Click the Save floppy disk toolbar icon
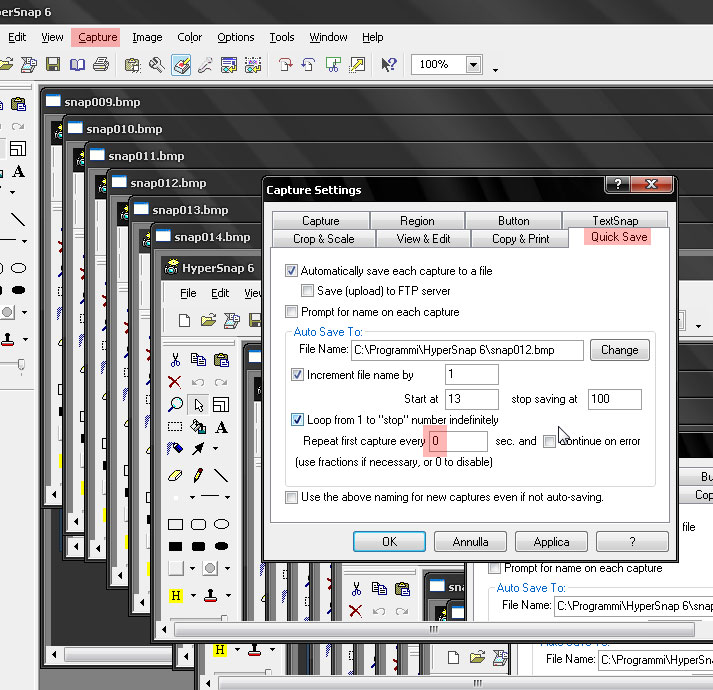Screen dimensions: 713x690 pyautogui.click(x=53, y=65)
